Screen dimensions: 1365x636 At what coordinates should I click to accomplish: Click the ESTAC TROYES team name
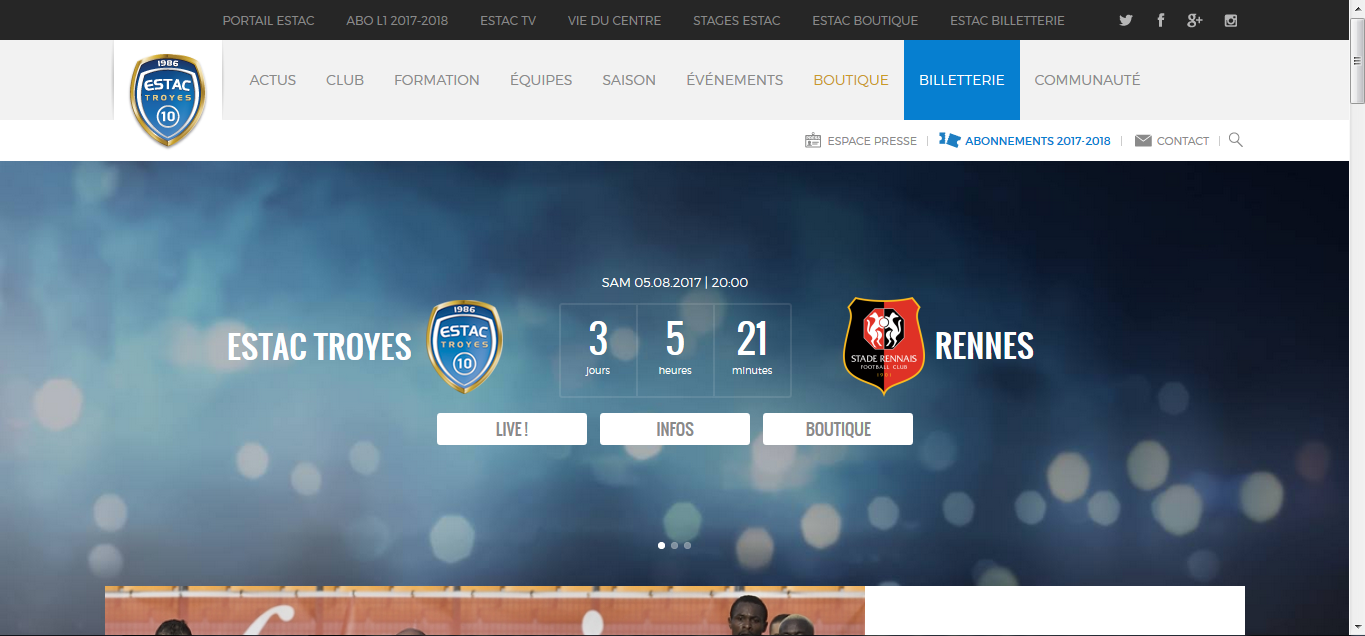[x=319, y=347]
